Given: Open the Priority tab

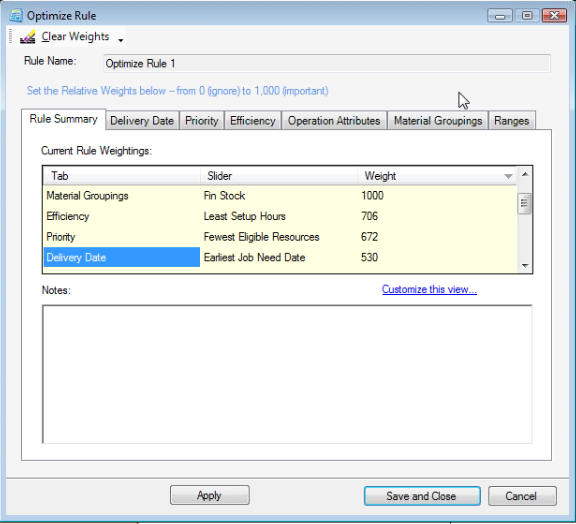Looking at the screenshot, I should (x=202, y=121).
